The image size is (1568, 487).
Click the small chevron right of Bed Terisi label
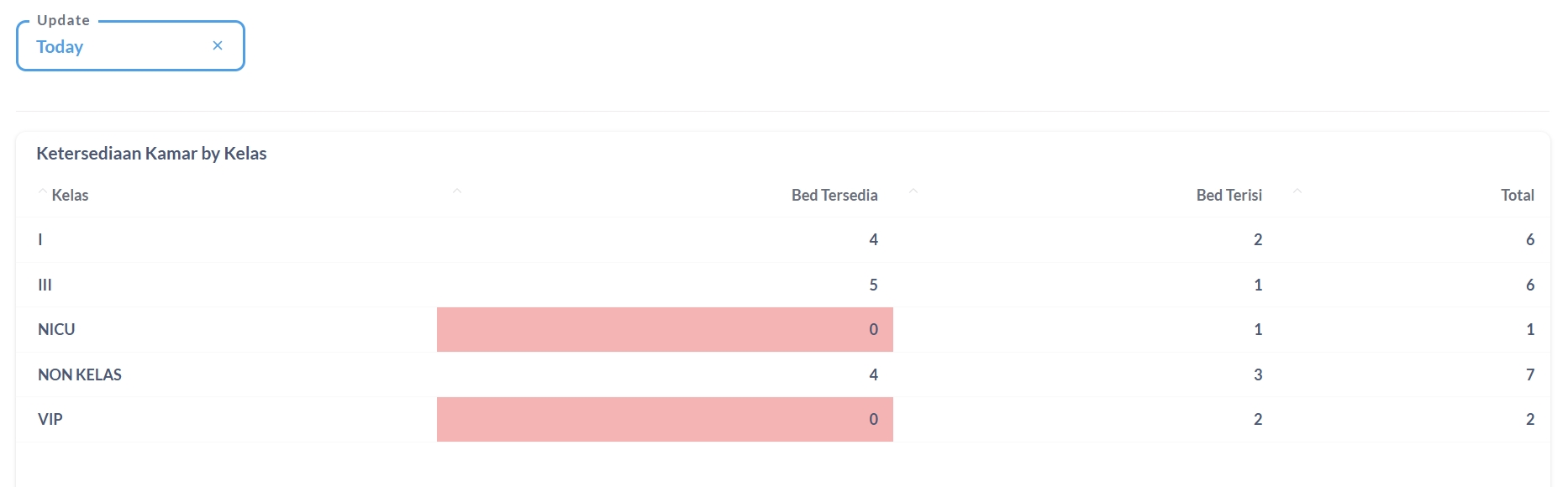(x=1297, y=191)
